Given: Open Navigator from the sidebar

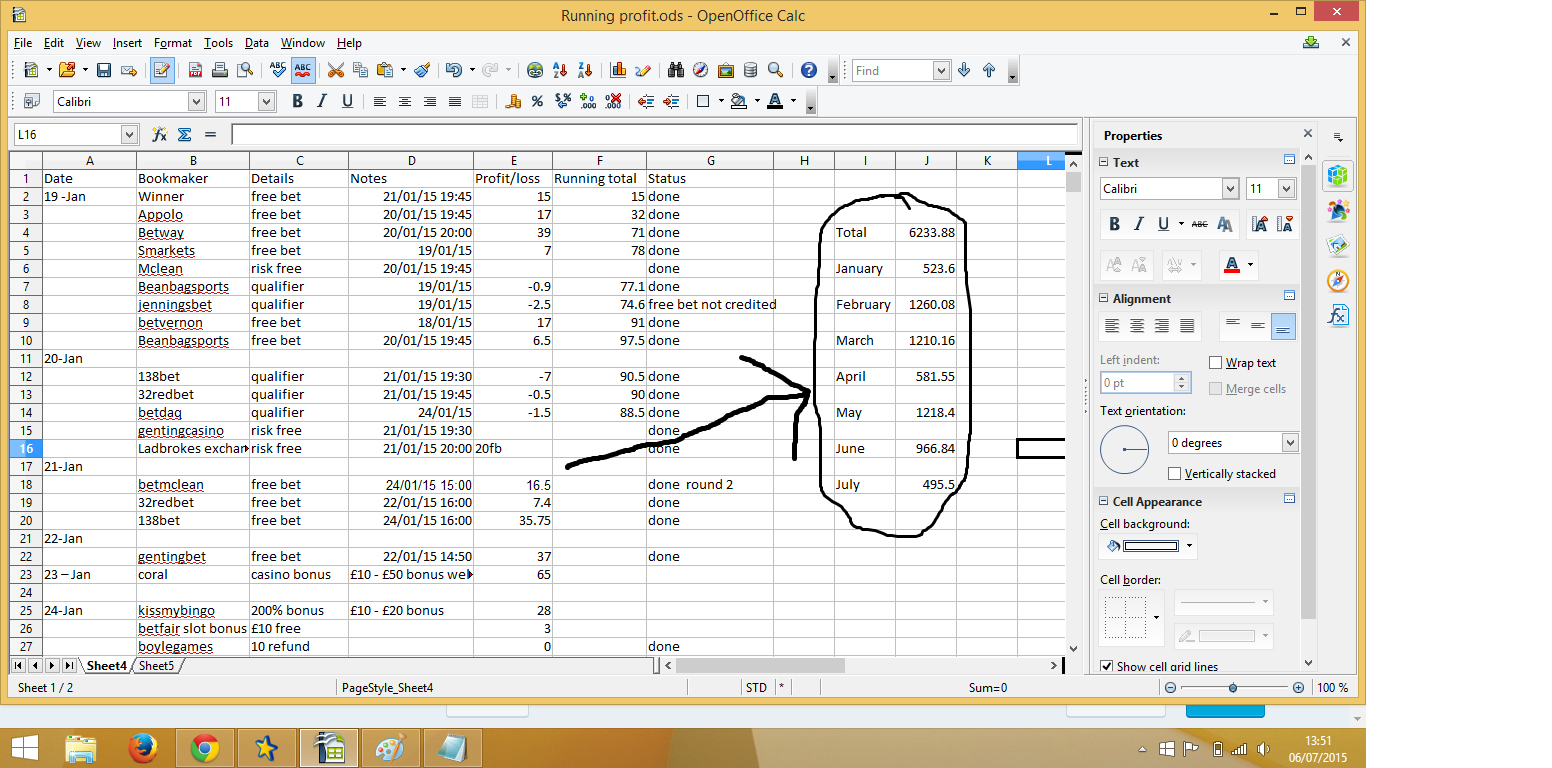Looking at the screenshot, I should pos(1338,280).
